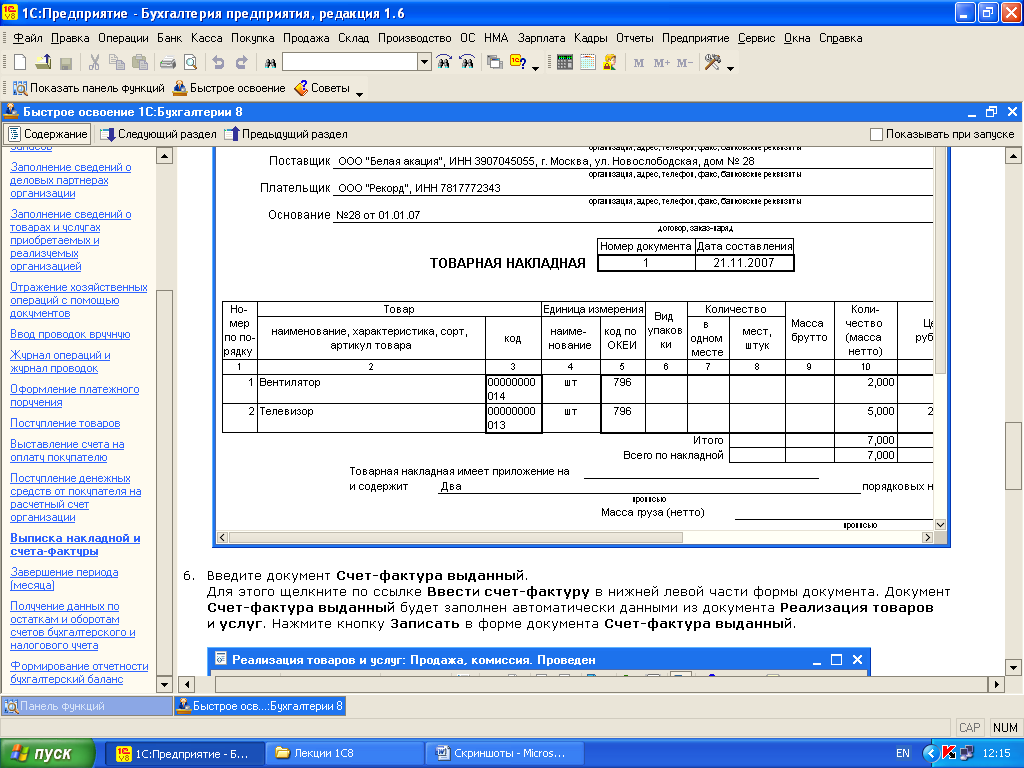Open link Формирование отчетности бухгалтерский баланс
The image size is (1024, 768).
click(x=79, y=673)
